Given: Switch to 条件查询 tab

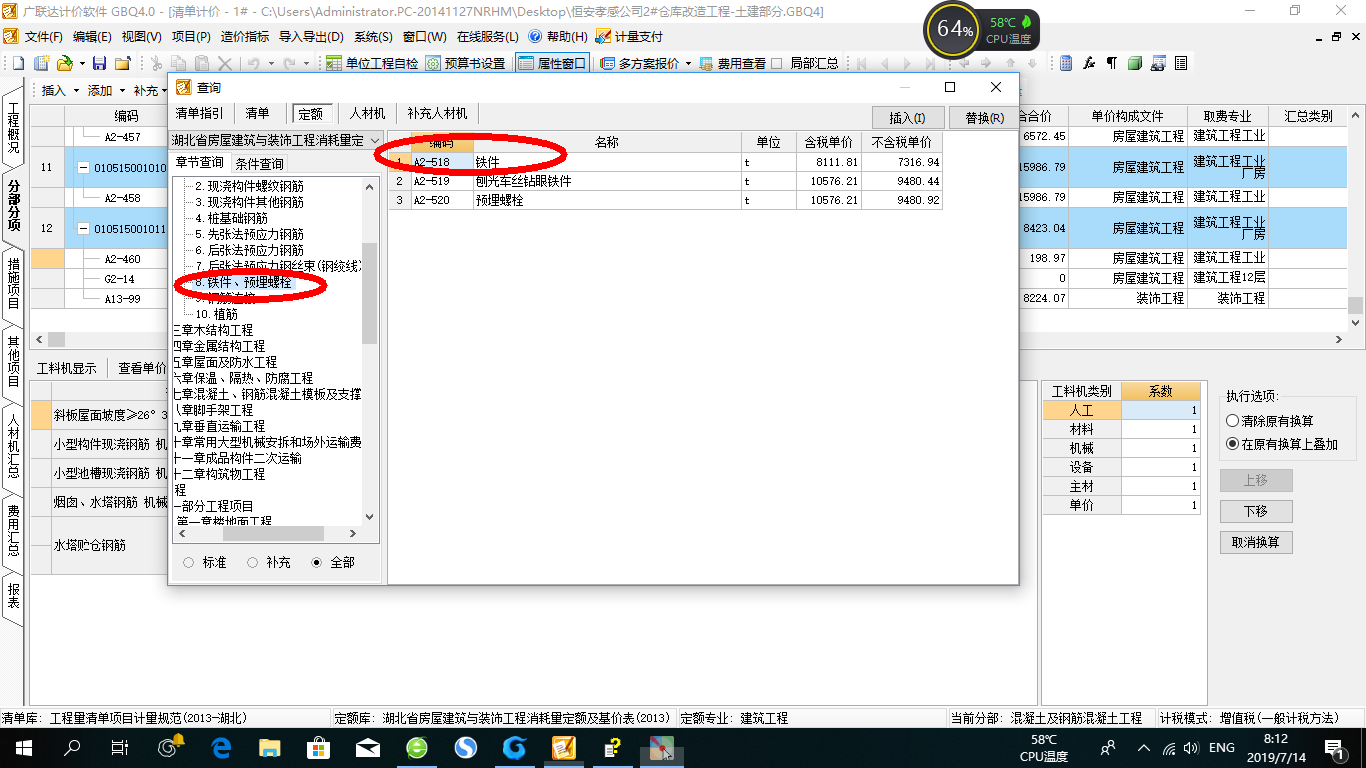Looking at the screenshot, I should click(x=259, y=163).
